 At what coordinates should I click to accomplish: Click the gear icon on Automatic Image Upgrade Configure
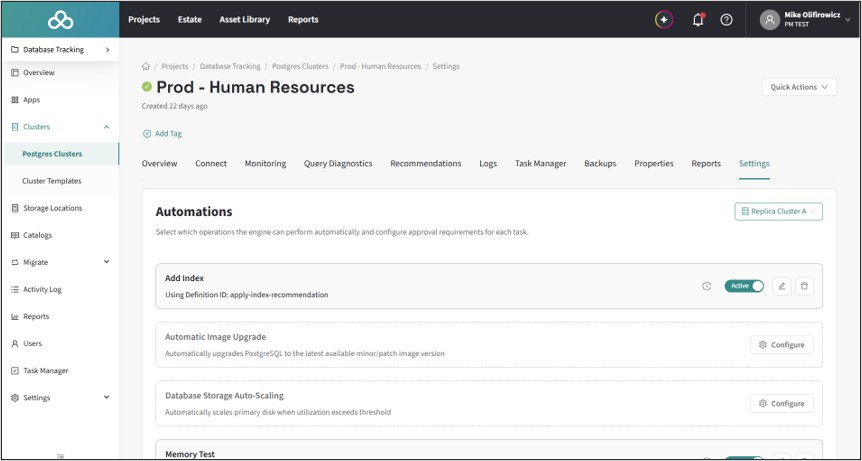pyautogui.click(x=762, y=345)
